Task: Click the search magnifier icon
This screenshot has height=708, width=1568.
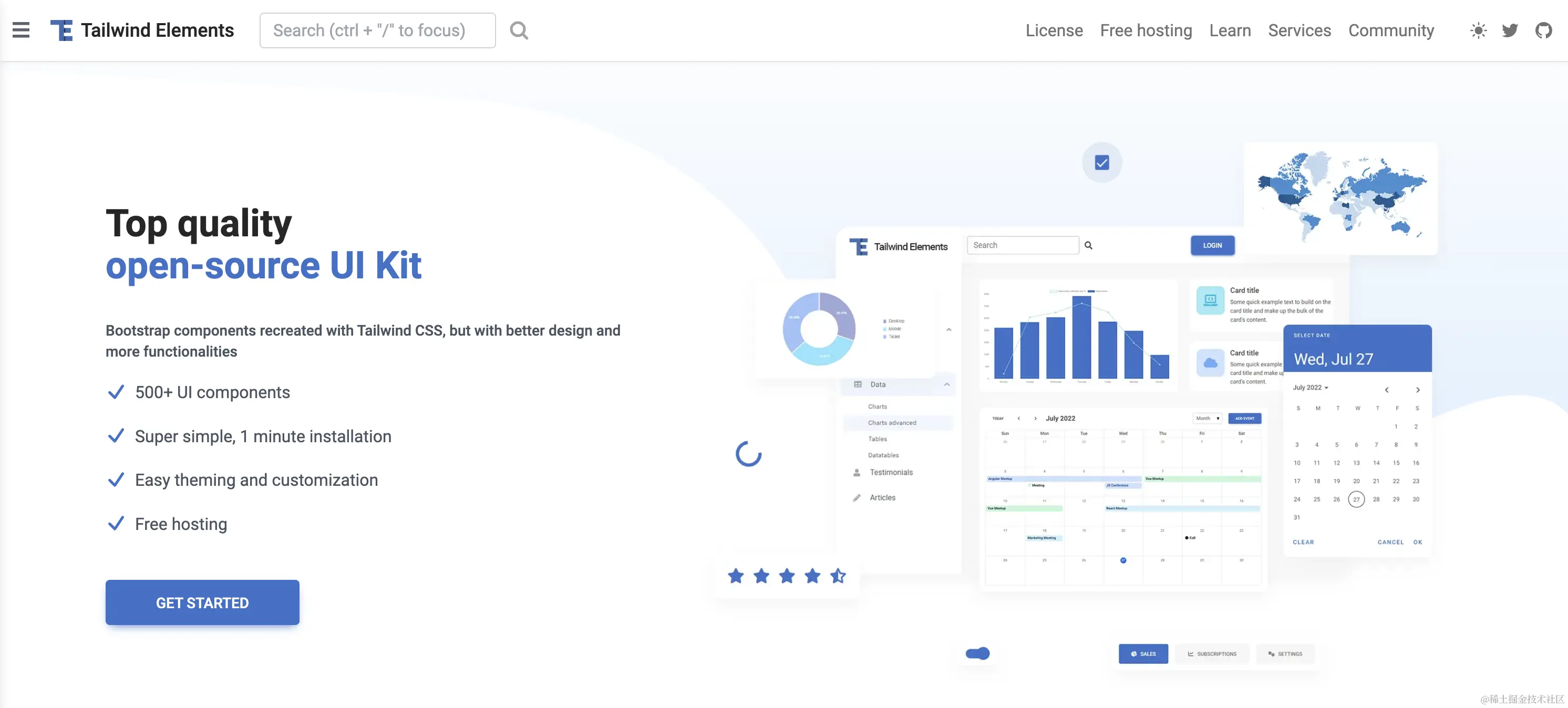Action: 519,30
